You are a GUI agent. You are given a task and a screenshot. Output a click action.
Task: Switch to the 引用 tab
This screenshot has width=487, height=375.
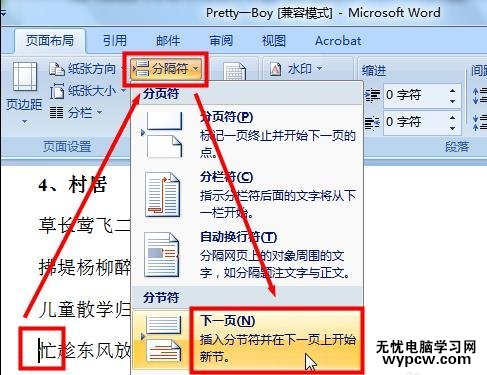(115, 41)
